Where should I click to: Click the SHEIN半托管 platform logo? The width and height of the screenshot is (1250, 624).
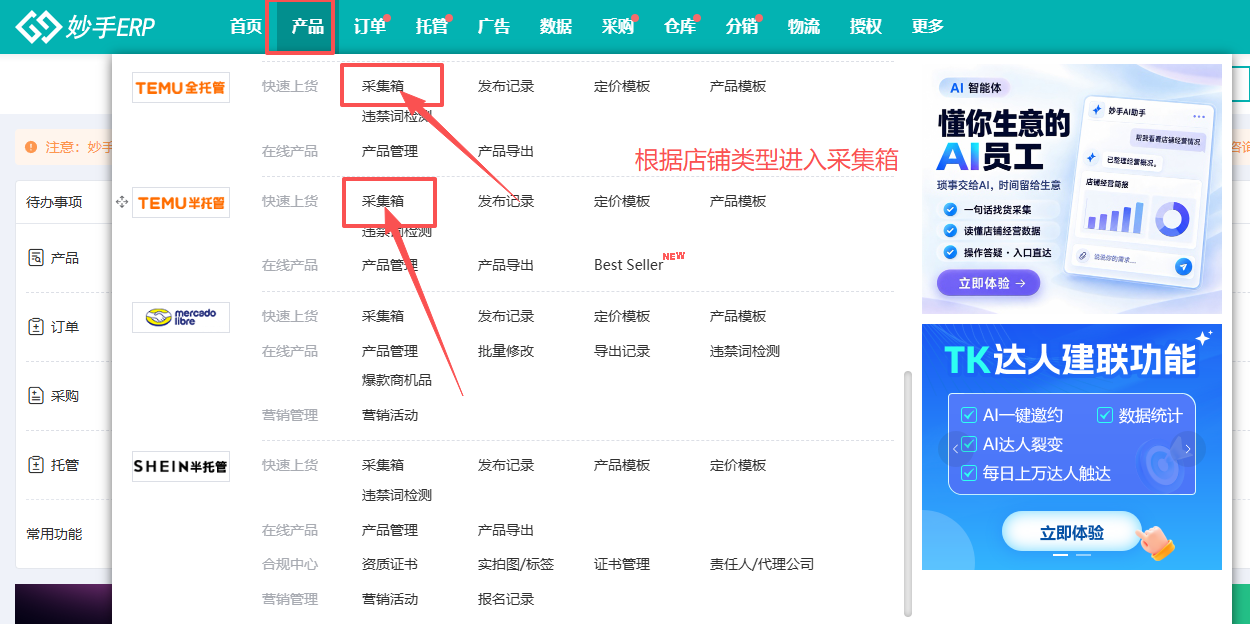click(x=181, y=466)
